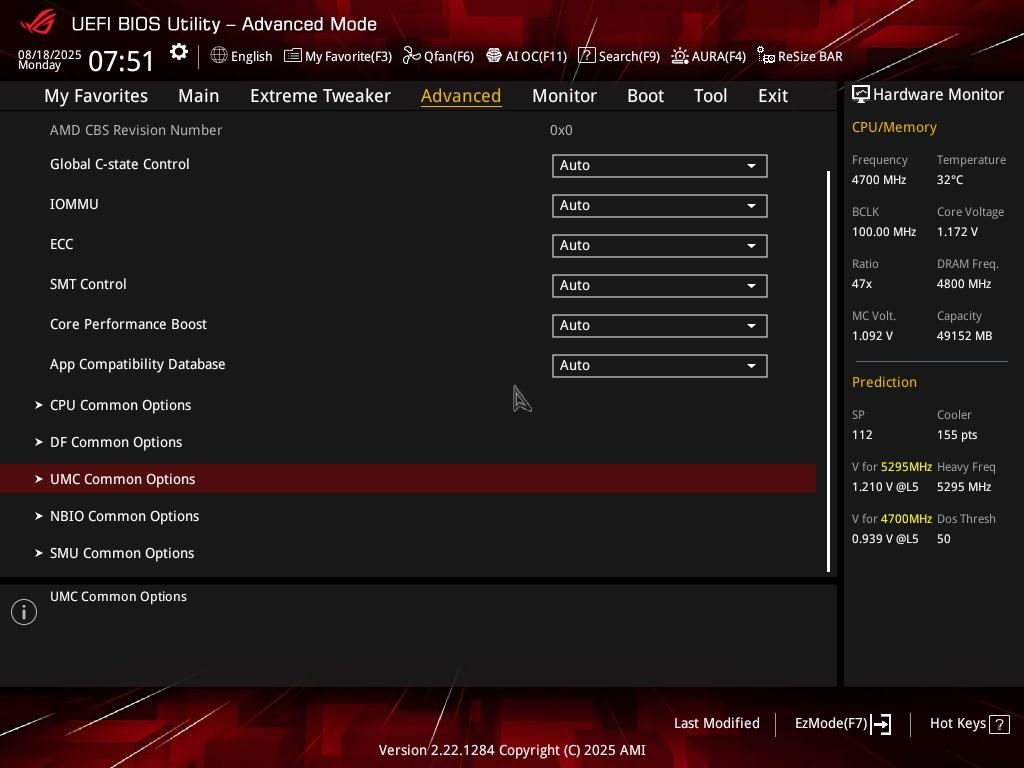Click the Hot Keys label
1024x768 pixels.
point(957,724)
